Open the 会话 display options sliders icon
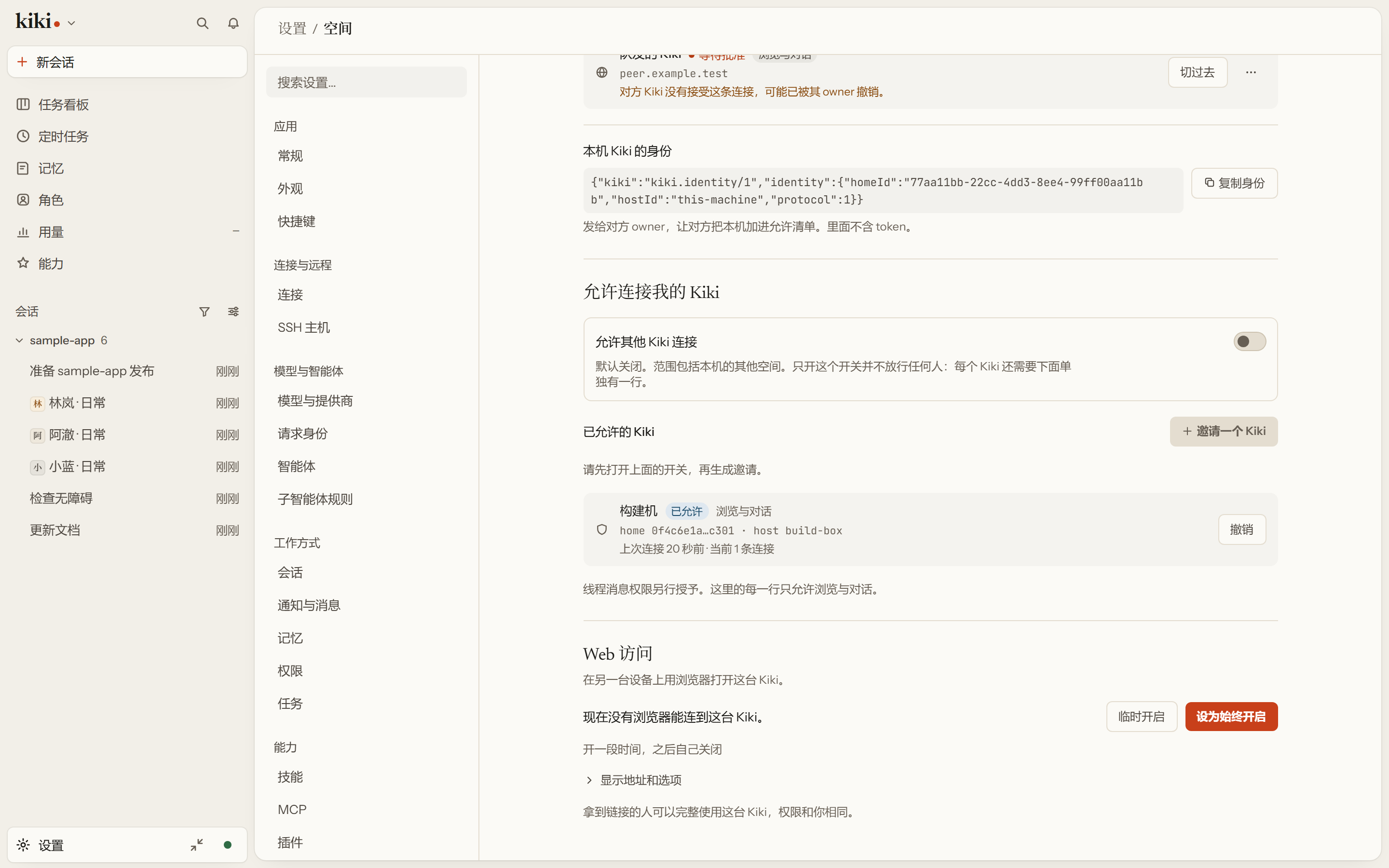 [233, 312]
